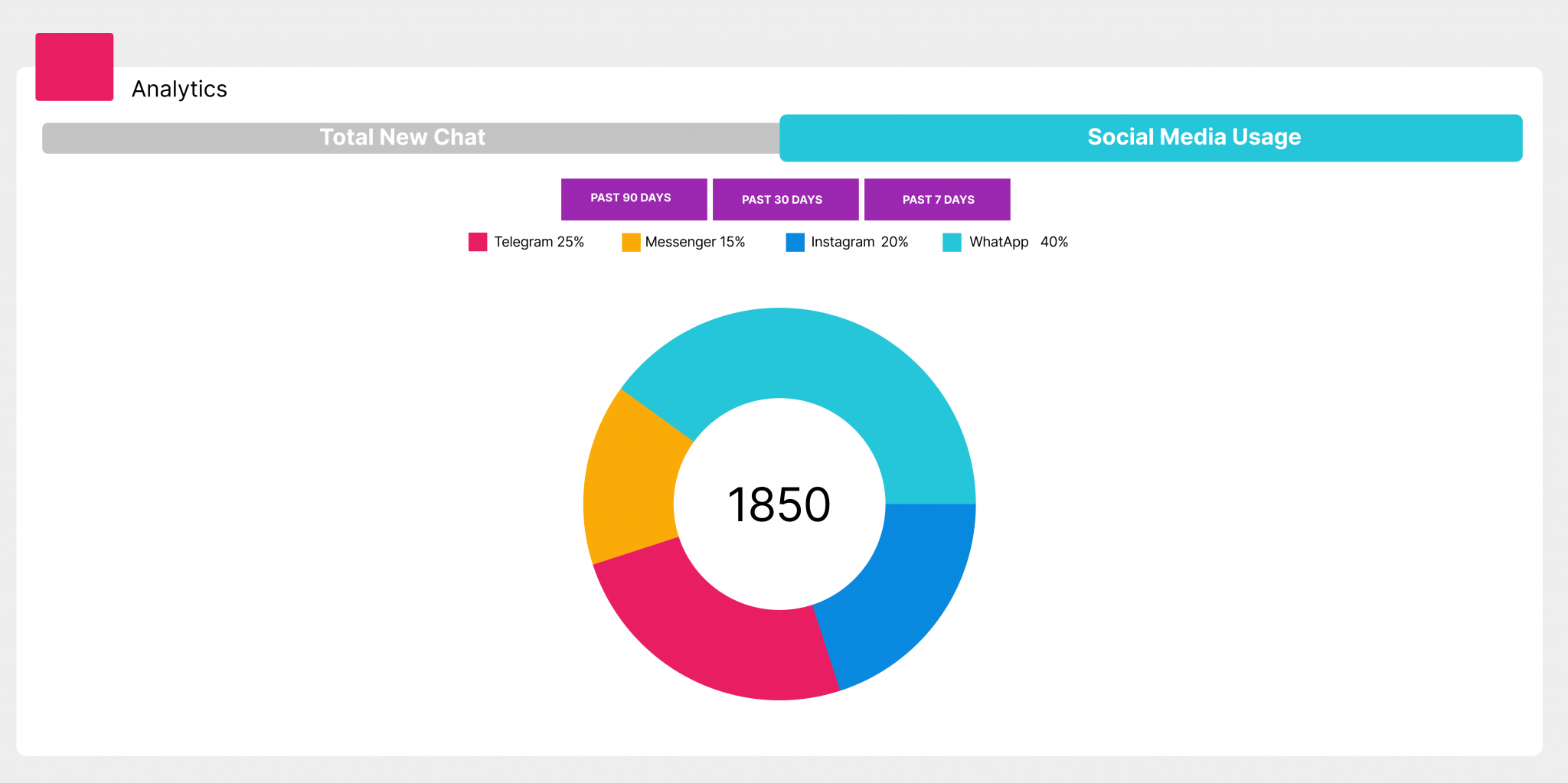Click the Analytics page title
This screenshot has width=1568, height=783.
point(179,89)
